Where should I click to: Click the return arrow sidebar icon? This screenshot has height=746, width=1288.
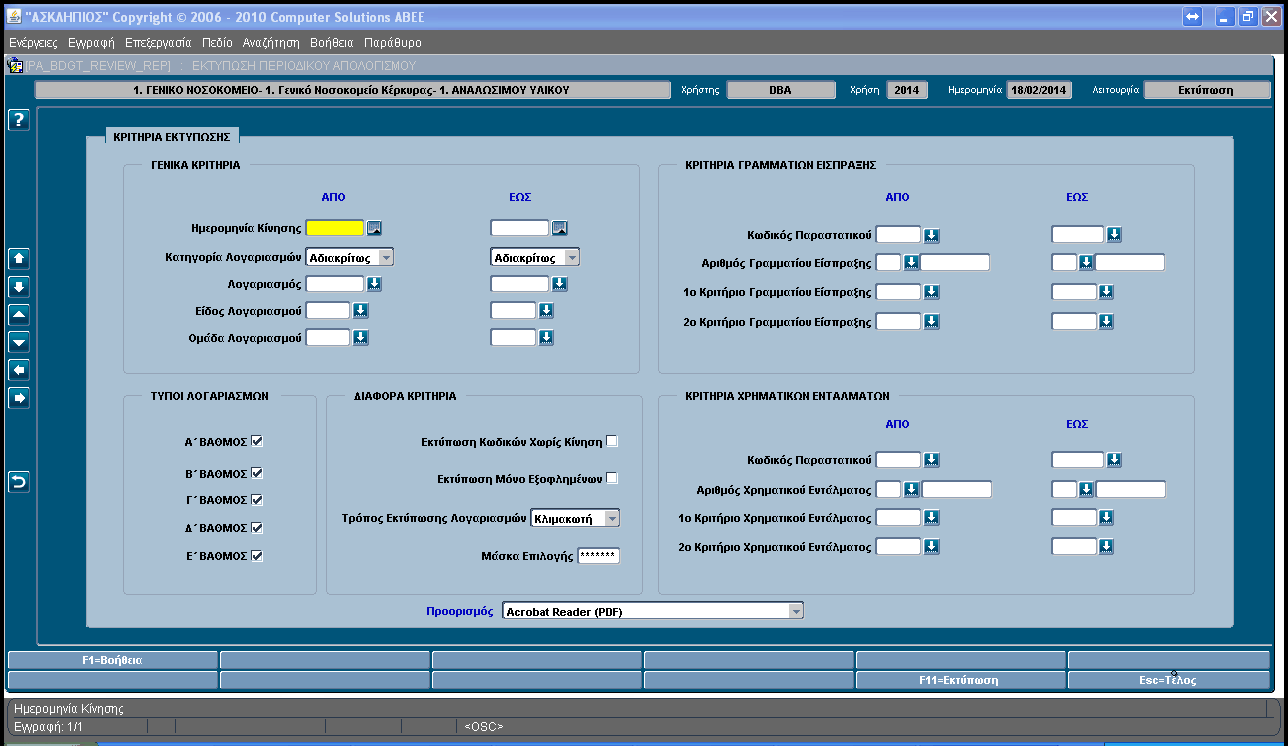19,482
